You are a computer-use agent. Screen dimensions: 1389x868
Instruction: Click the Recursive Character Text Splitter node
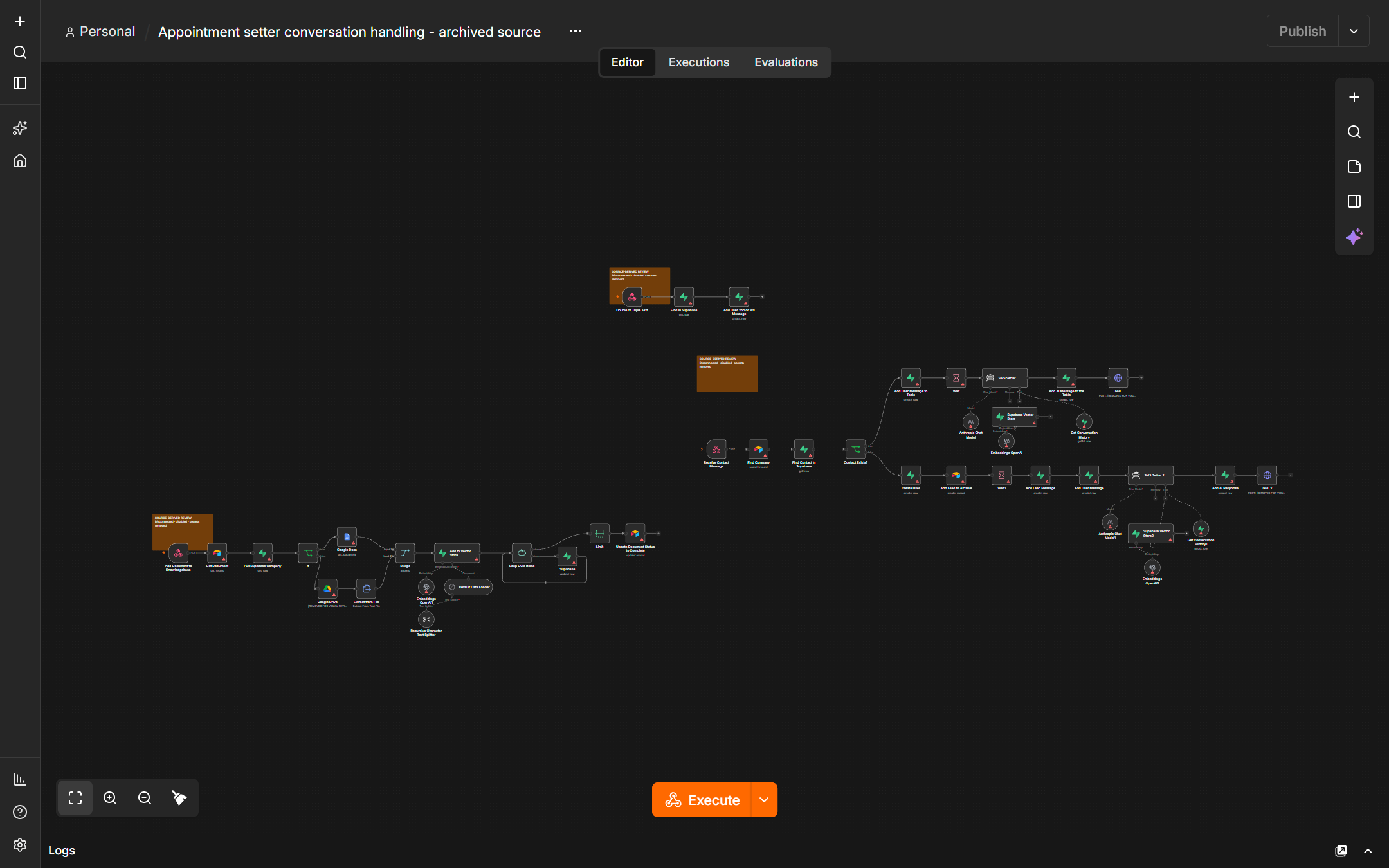tap(426, 619)
